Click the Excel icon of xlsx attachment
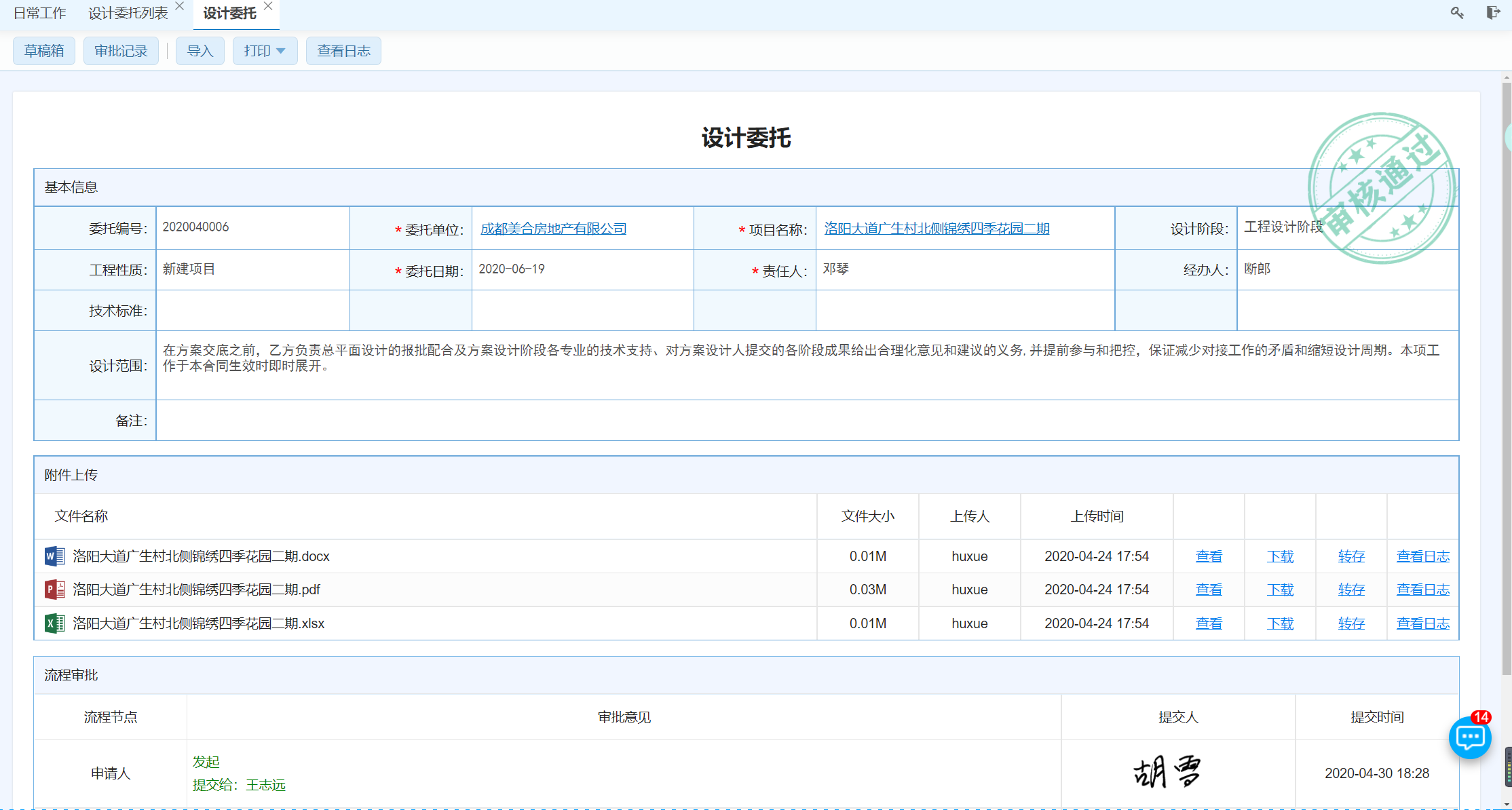 click(x=54, y=623)
